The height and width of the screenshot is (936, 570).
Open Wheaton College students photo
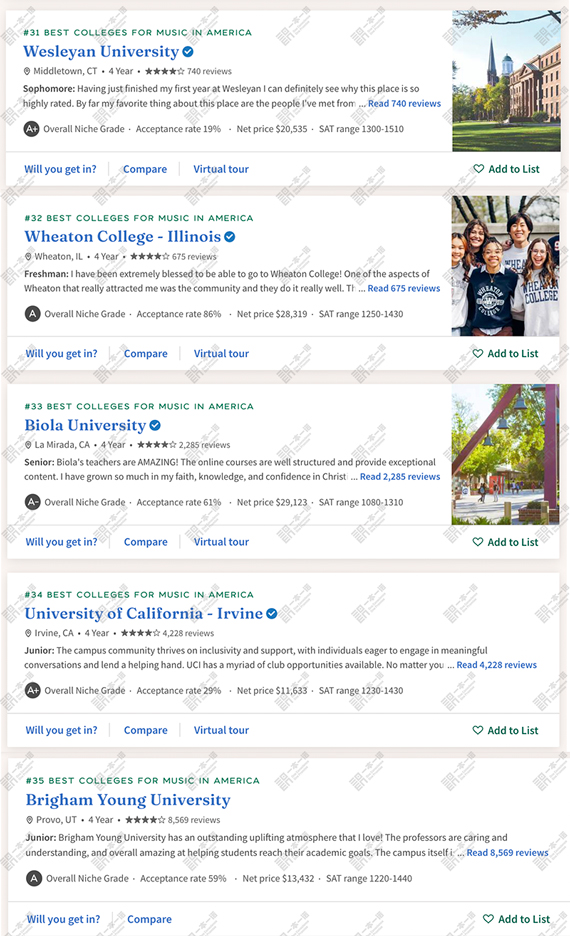(506, 266)
